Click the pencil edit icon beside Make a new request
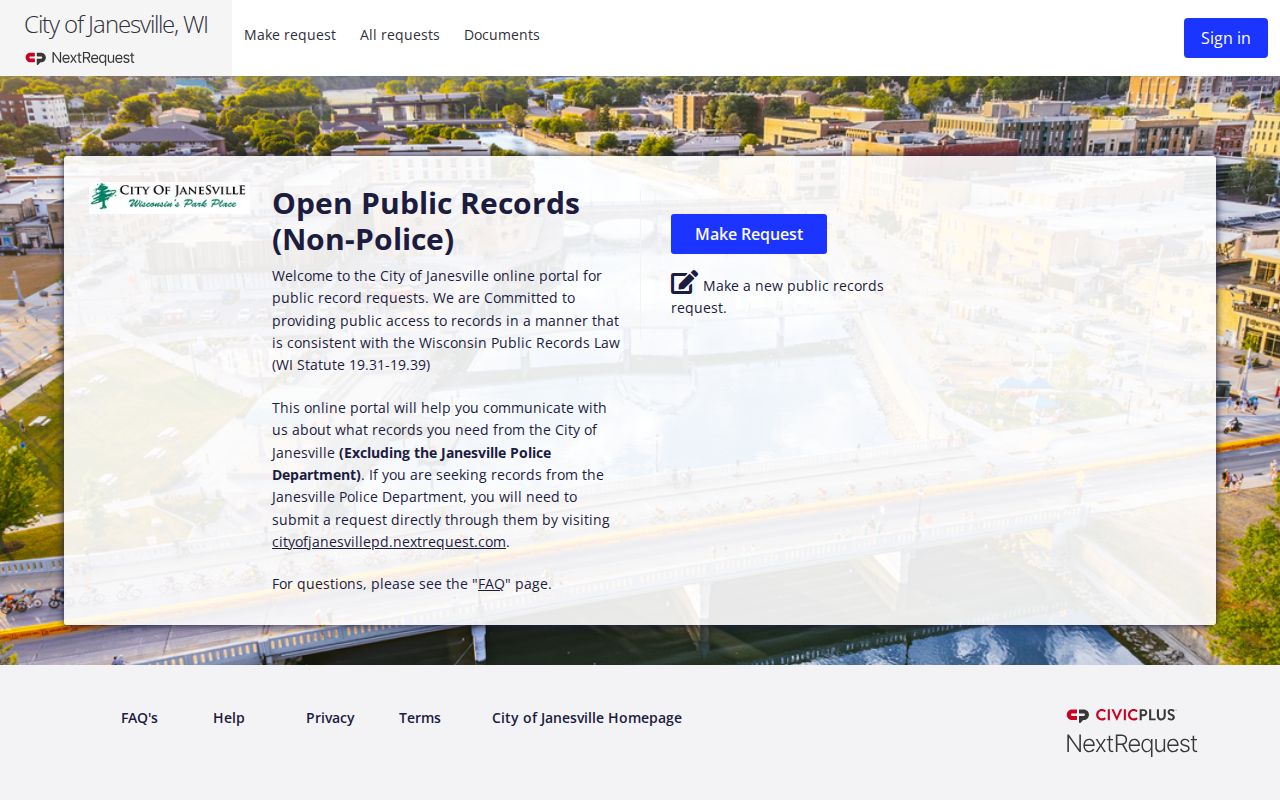The width and height of the screenshot is (1280, 800). 684,283
